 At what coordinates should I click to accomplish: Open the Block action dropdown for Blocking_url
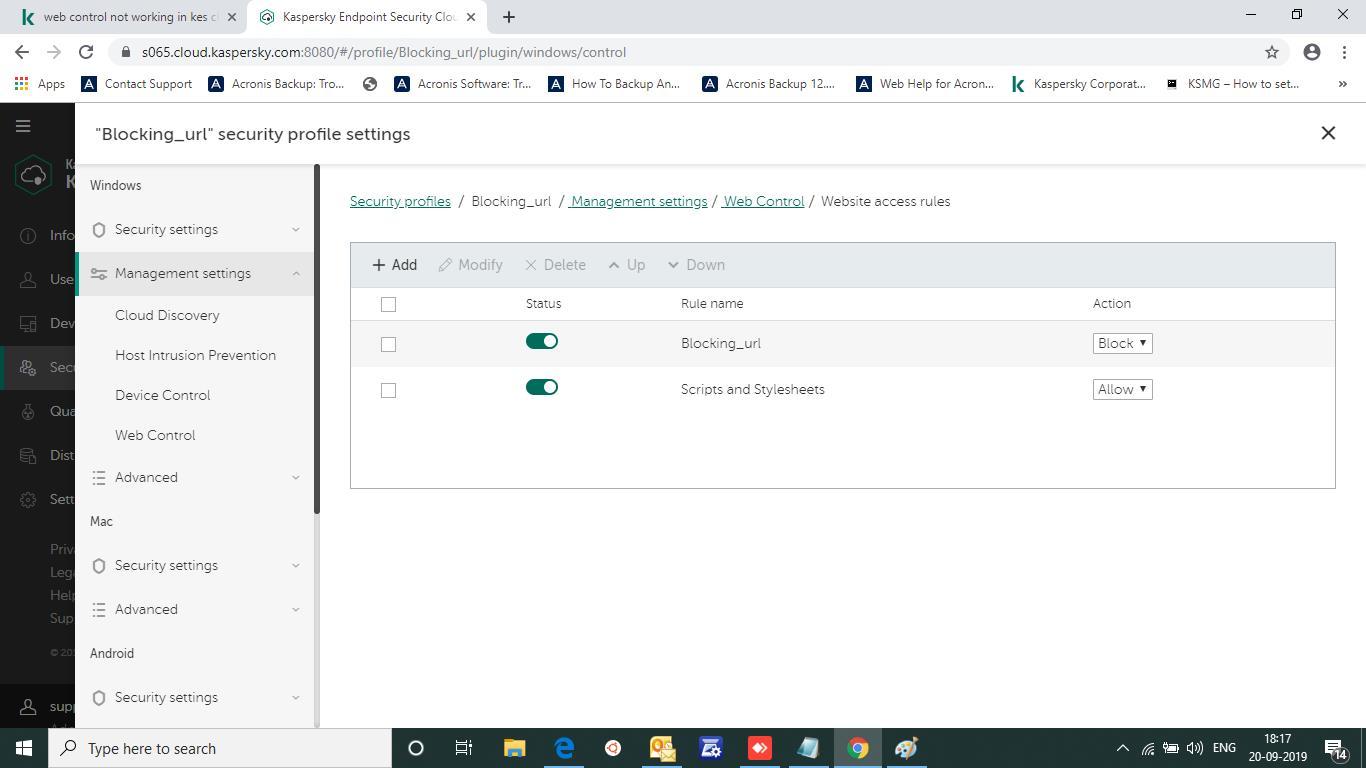[1122, 343]
